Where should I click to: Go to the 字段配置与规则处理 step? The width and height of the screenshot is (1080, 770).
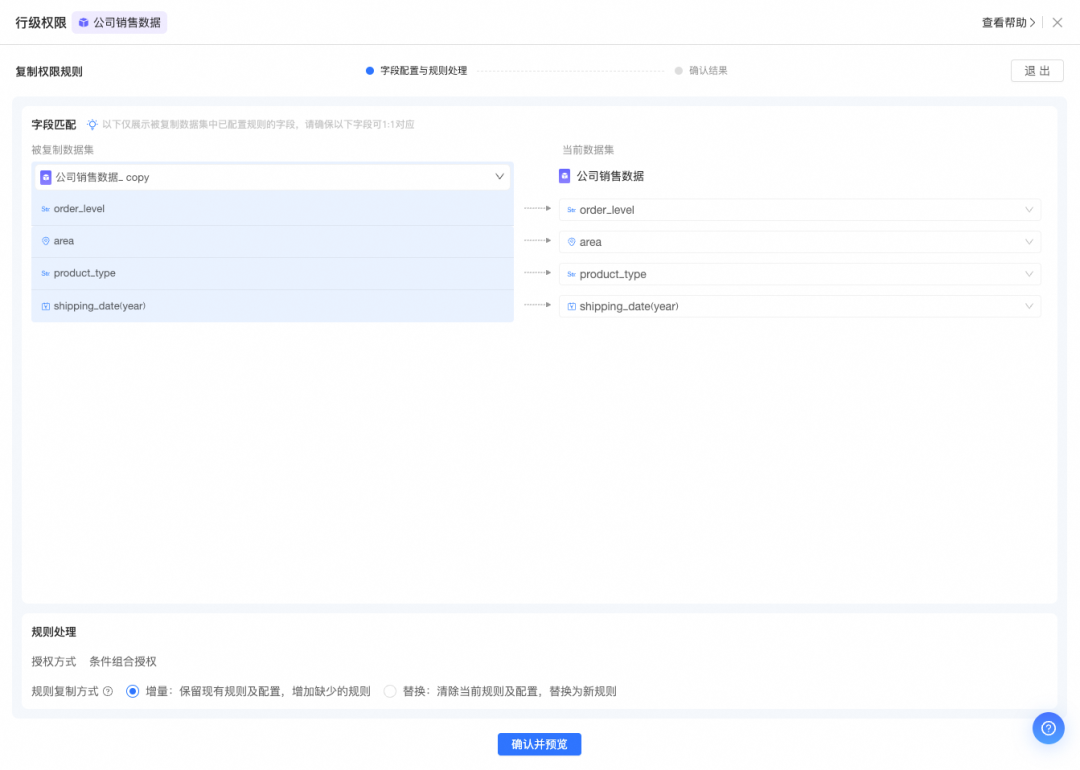click(422, 71)
